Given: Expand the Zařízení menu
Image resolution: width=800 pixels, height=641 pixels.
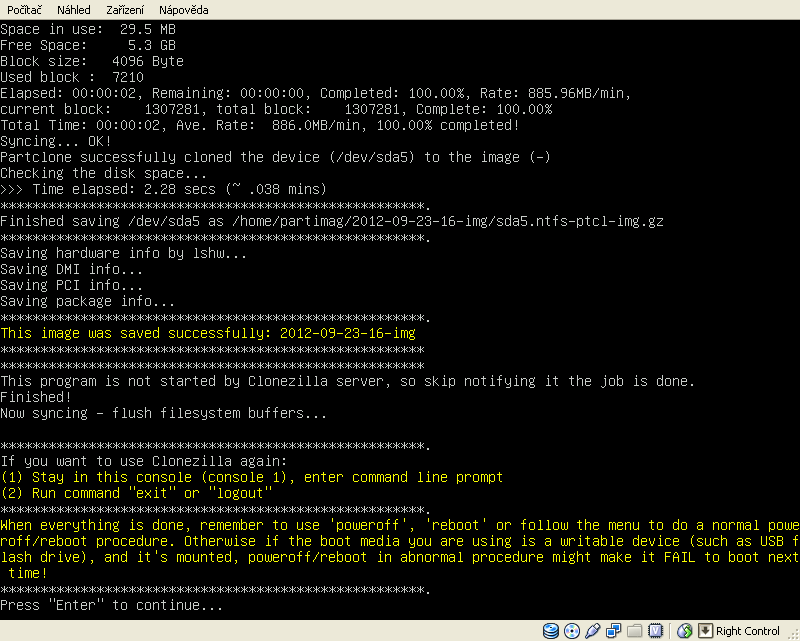Looking at the screenshot, I should pos(124,9).
